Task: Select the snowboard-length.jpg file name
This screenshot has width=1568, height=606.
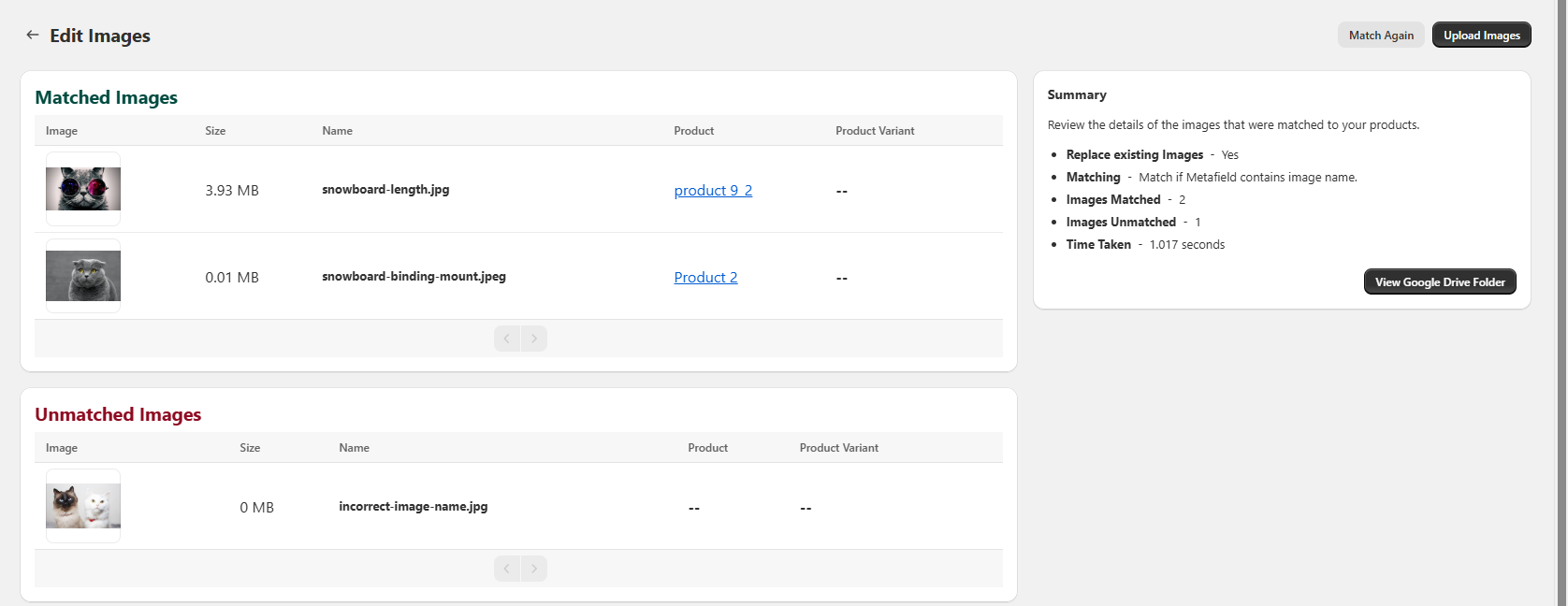Action: (x=385, y=190)
